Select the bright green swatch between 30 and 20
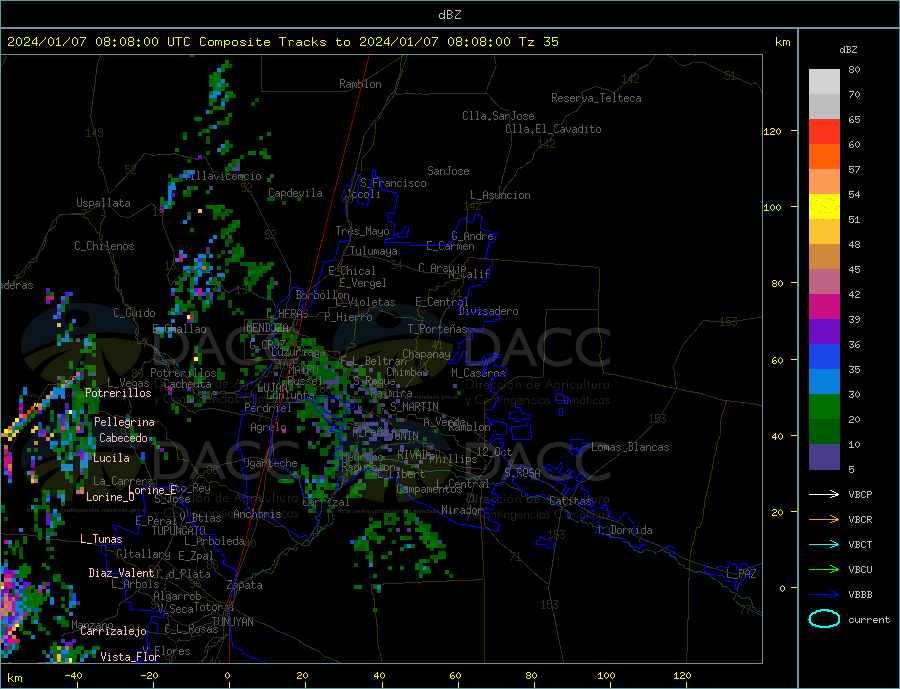 tap(824, 407)
